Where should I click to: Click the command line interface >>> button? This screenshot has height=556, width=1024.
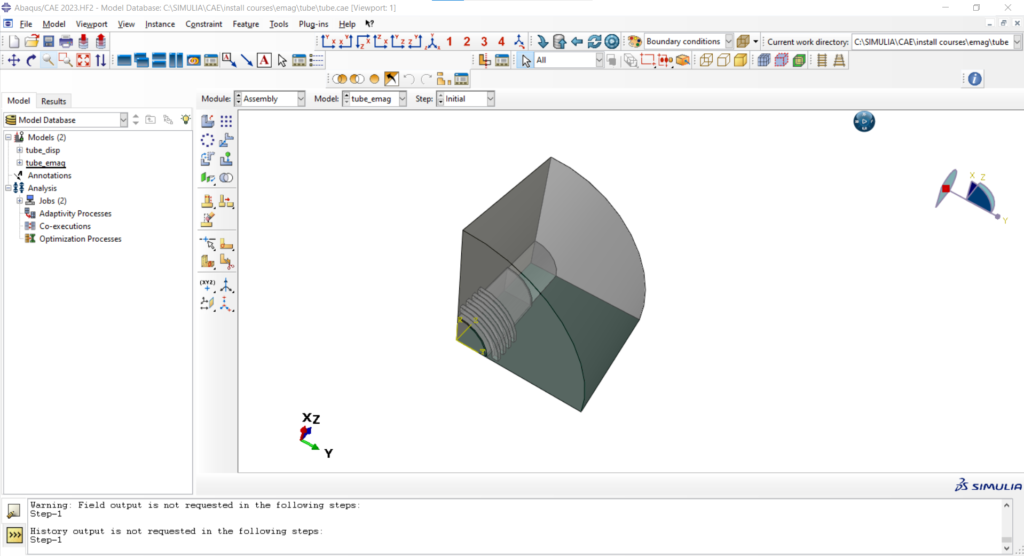[14, 536]
